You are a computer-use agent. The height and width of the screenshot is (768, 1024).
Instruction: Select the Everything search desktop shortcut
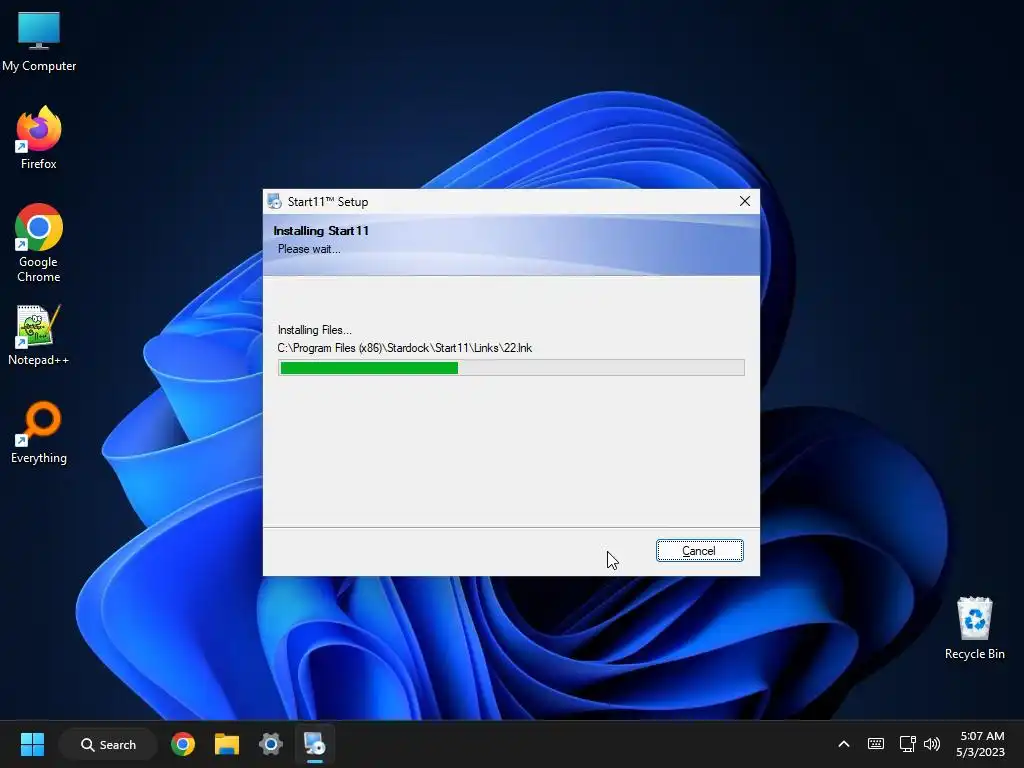click(x=39, y=432)
